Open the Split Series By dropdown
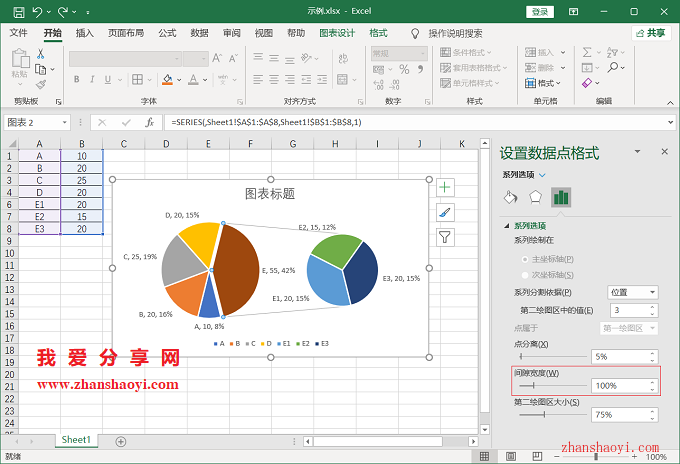 633,292
